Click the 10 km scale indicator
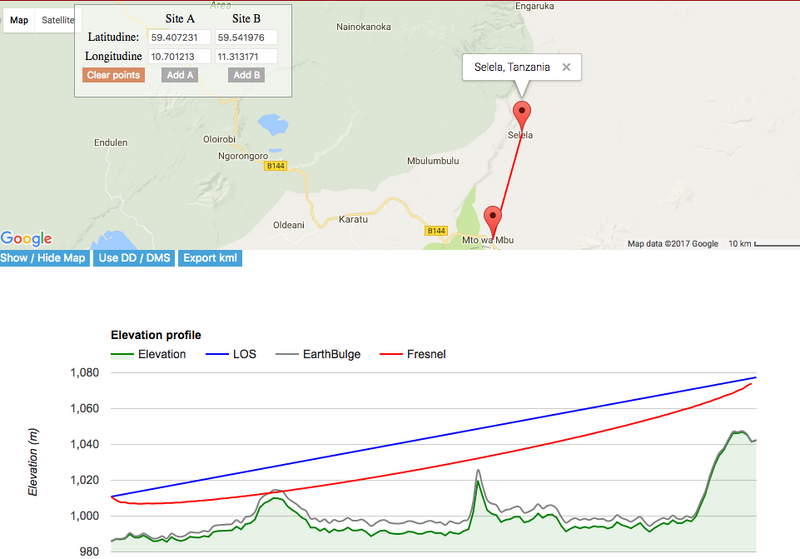Image resolution: width=800 pixels, height=559 pixels. [764, 244]
